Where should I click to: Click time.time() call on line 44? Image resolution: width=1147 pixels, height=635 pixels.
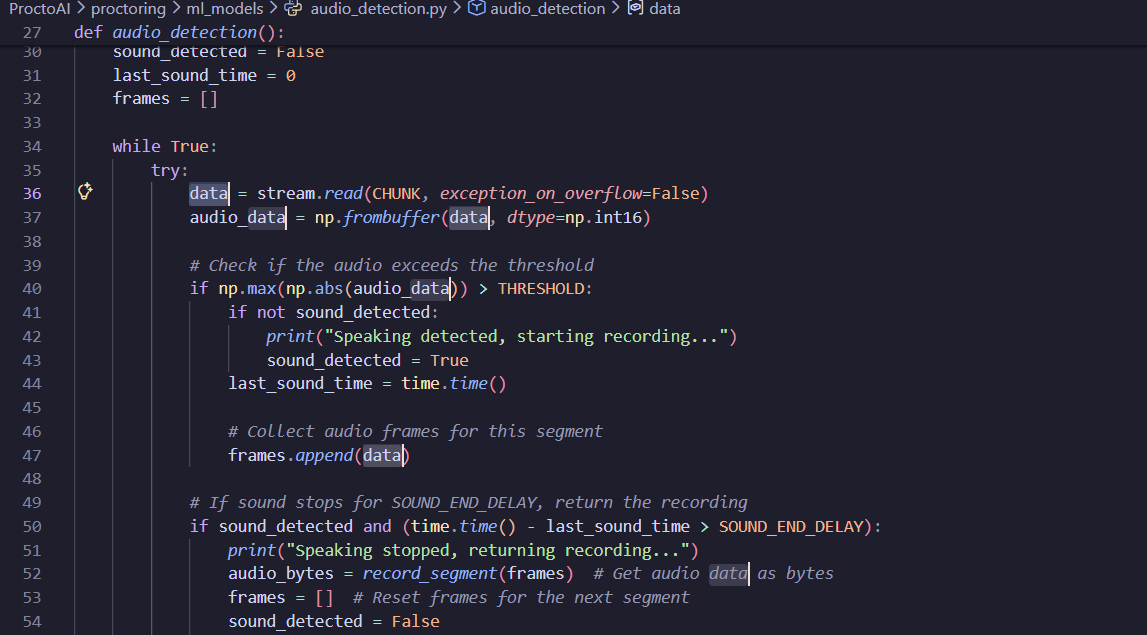tap(454, 384)
